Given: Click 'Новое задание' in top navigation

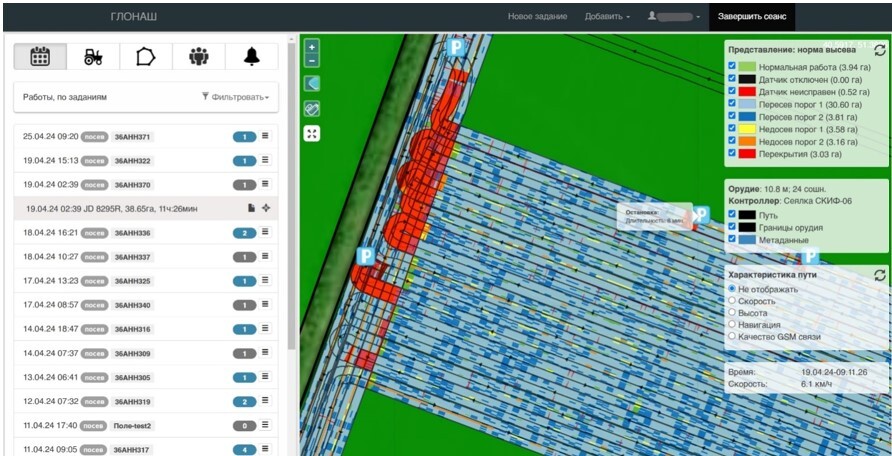Looking at the screenshot, I should [538, 16].
